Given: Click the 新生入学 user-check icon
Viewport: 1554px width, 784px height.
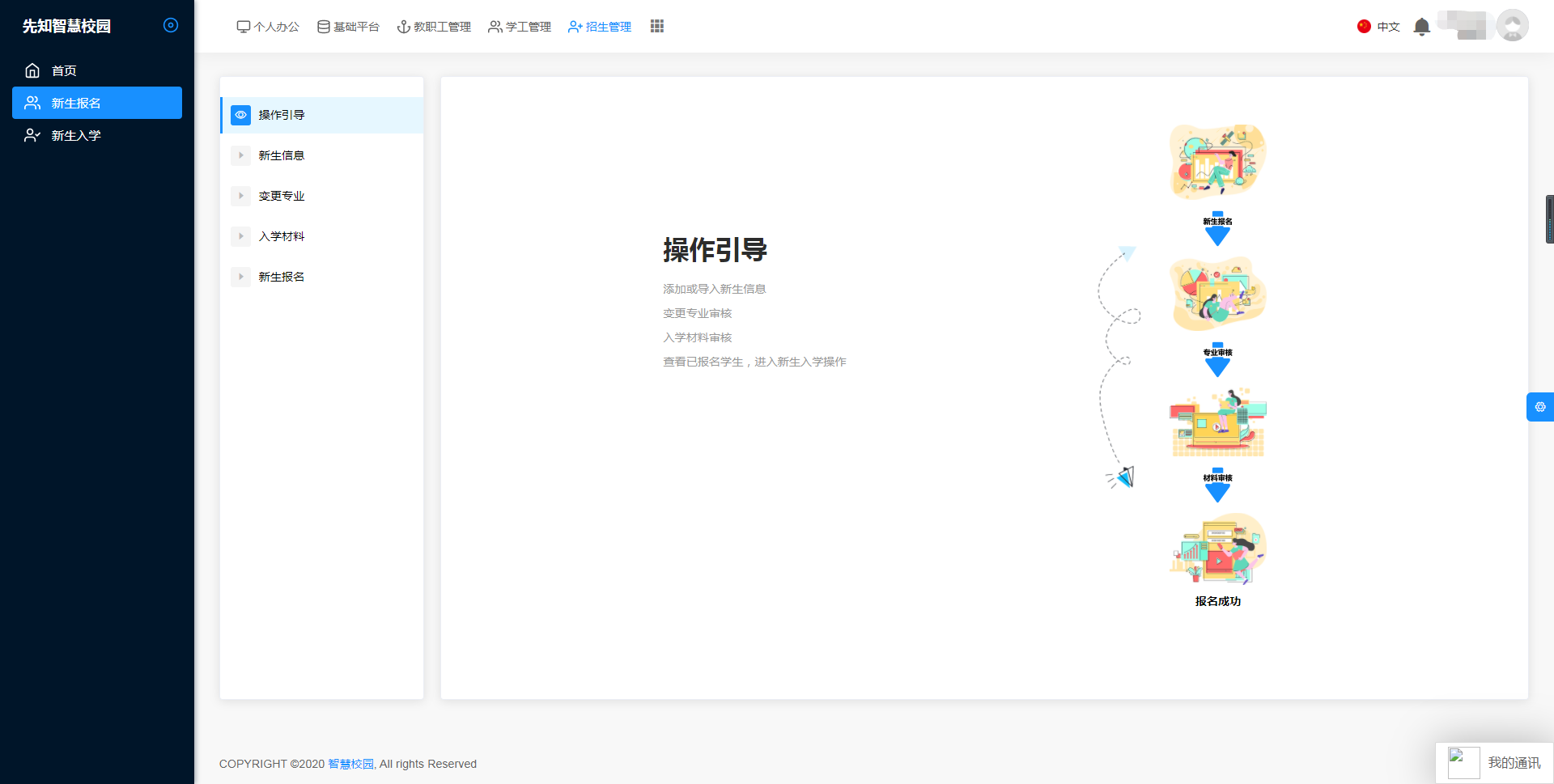Looking at the screenshot, I should coord(32,135).
